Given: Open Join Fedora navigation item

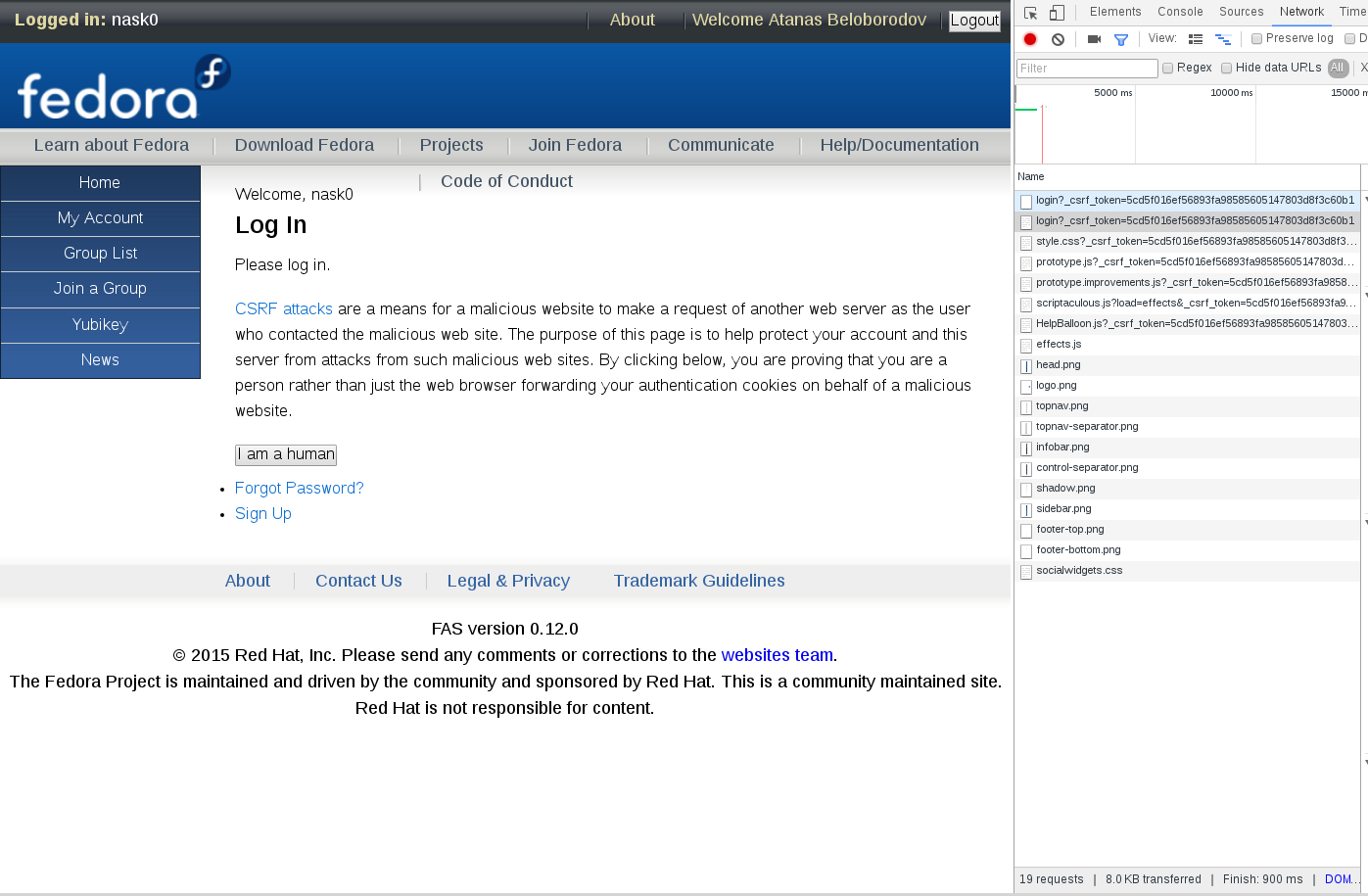Looking at the screenshot, I should 575,145.
